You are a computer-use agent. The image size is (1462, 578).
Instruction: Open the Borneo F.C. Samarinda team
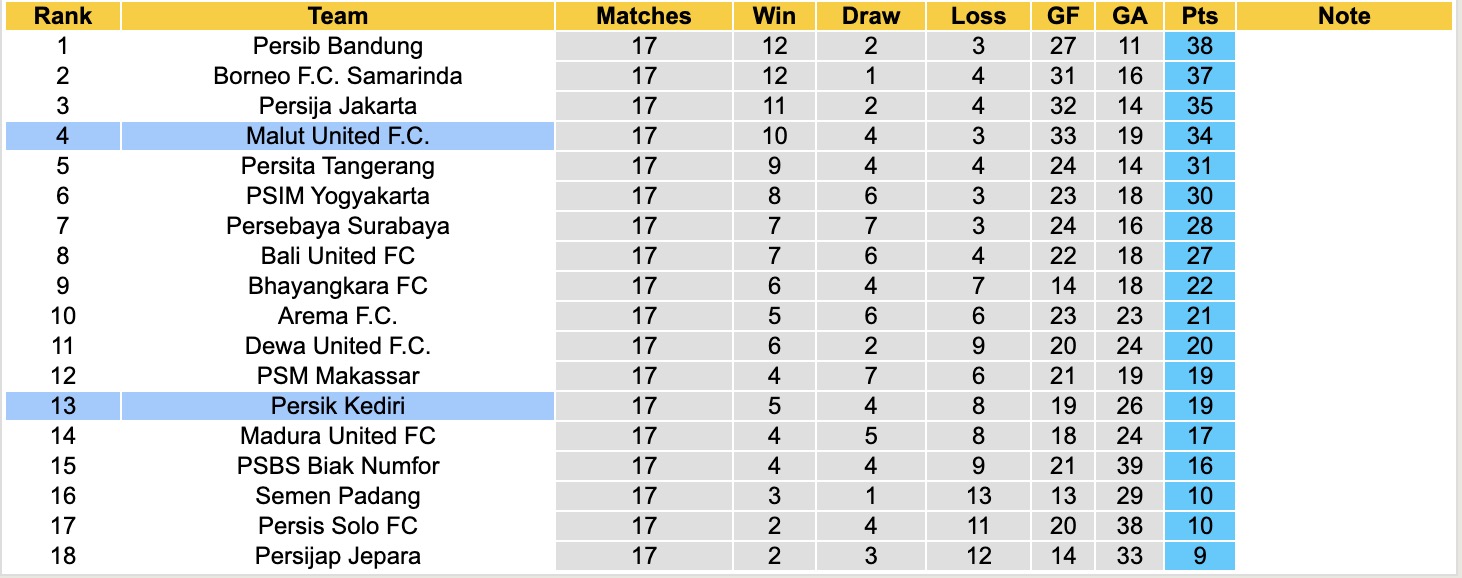pos(338,76)
